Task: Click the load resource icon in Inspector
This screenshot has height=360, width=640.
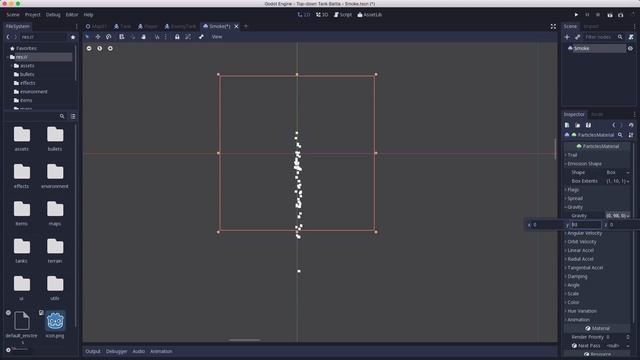Action: pos(578,125)
